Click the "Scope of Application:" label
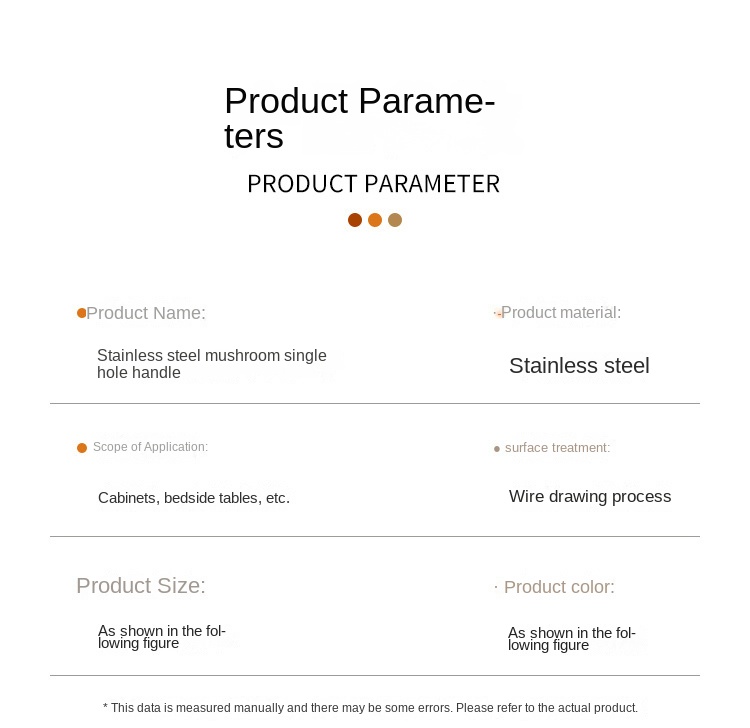750x728 pixels. pos(150,447)
